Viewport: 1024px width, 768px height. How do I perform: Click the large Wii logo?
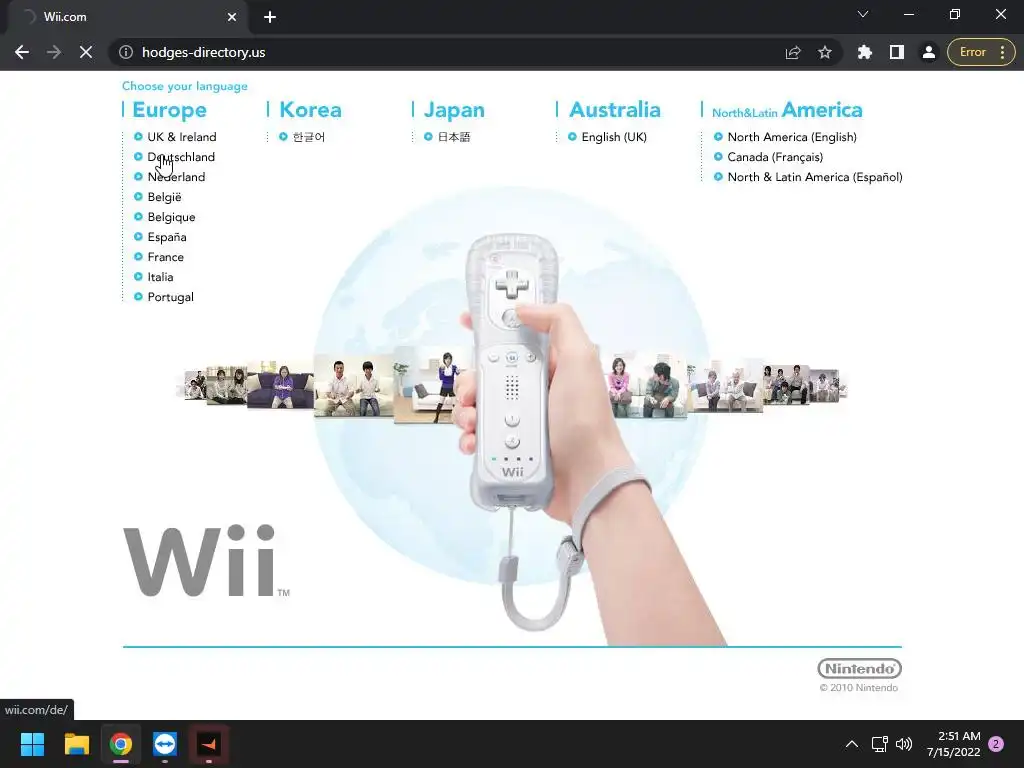(206, 561)
